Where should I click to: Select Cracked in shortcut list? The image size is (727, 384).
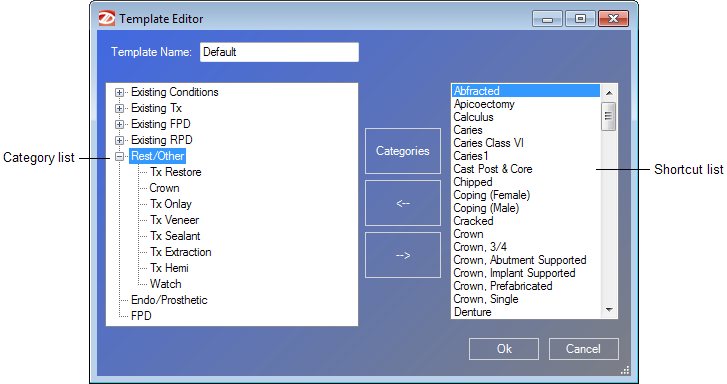[473, 221]
